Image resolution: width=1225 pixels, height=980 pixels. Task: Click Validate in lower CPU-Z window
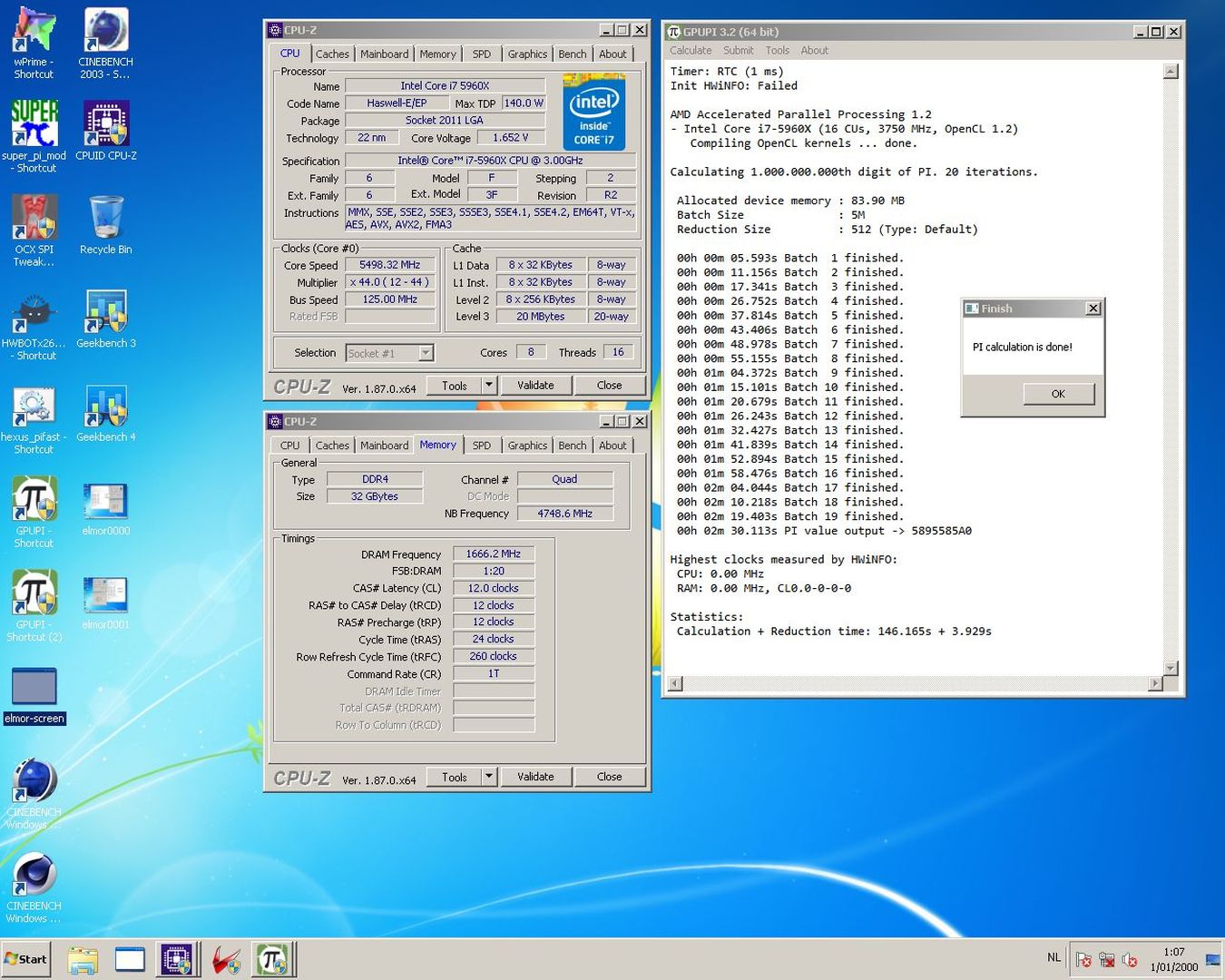pos(535,777)
